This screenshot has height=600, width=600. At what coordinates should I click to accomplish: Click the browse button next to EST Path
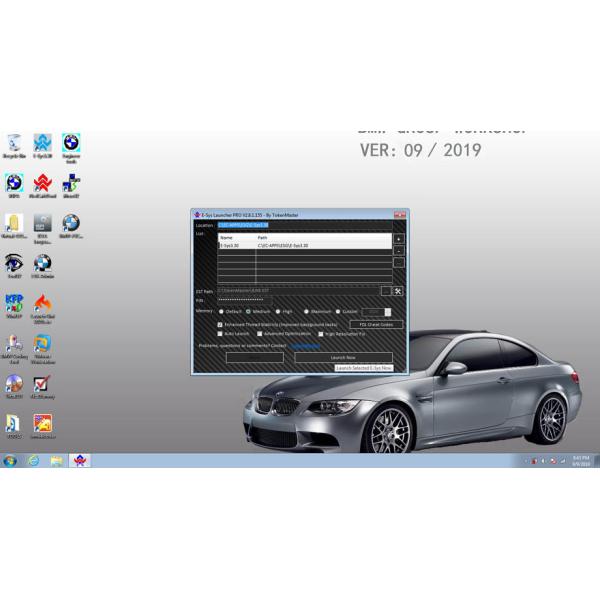tap(386, 291)
